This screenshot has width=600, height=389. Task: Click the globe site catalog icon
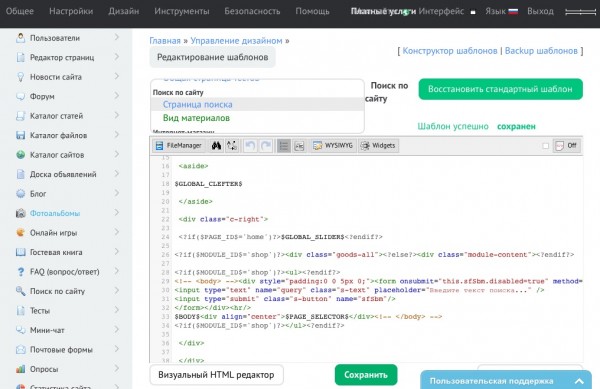pos(21,155)
